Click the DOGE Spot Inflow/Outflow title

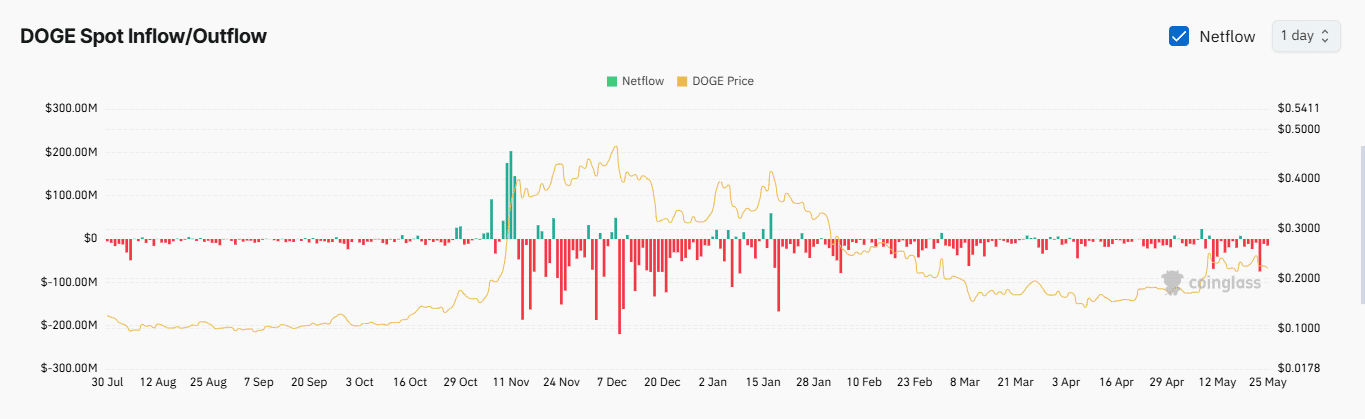pyautogui.click(x=143, y=37)
